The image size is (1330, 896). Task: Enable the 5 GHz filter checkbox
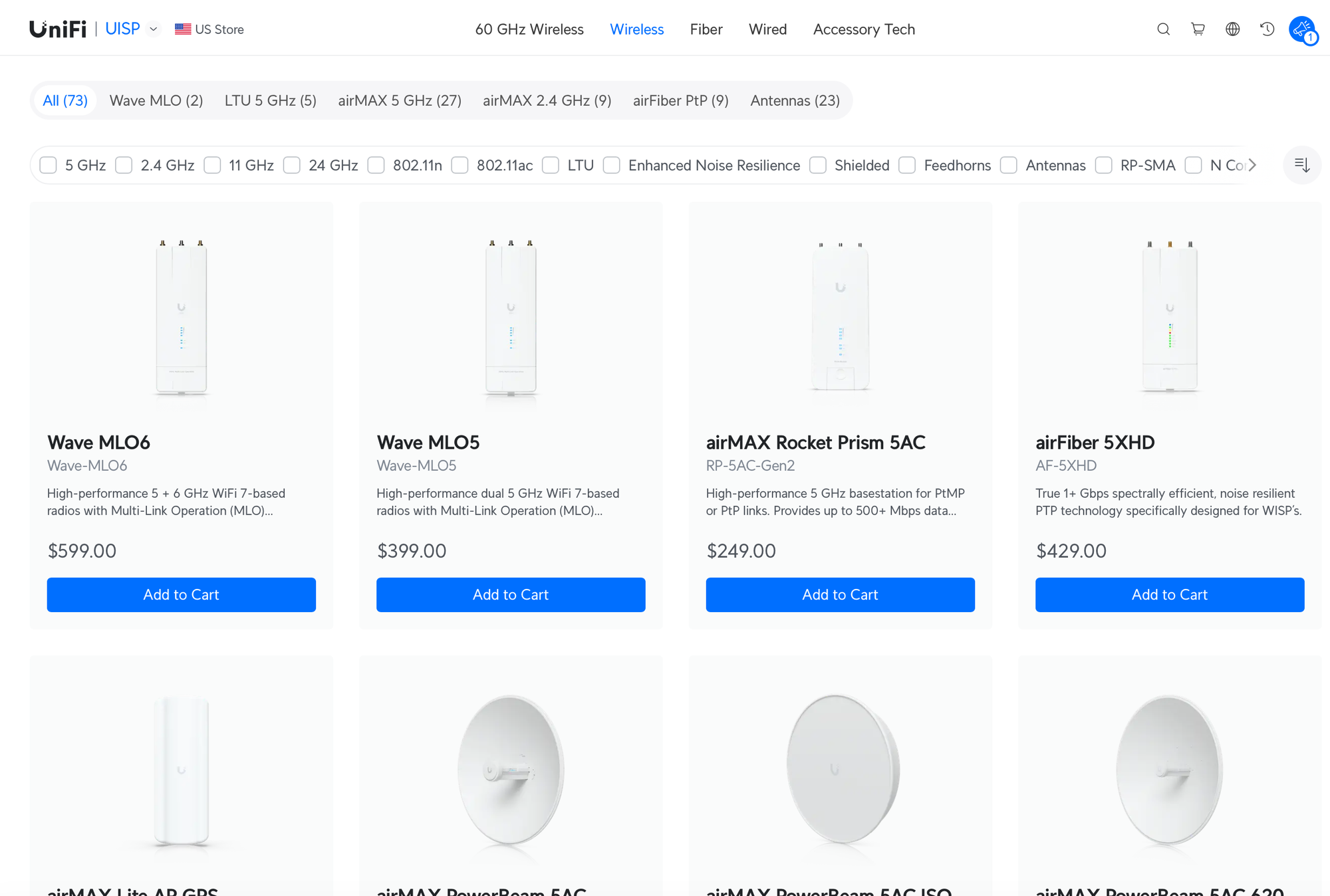[49, 165]
